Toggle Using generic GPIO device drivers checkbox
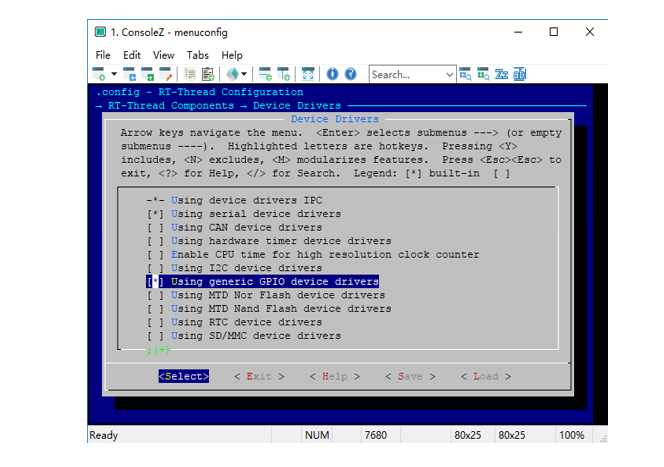This screenshot has height=467, width=664. click(155, 282)
